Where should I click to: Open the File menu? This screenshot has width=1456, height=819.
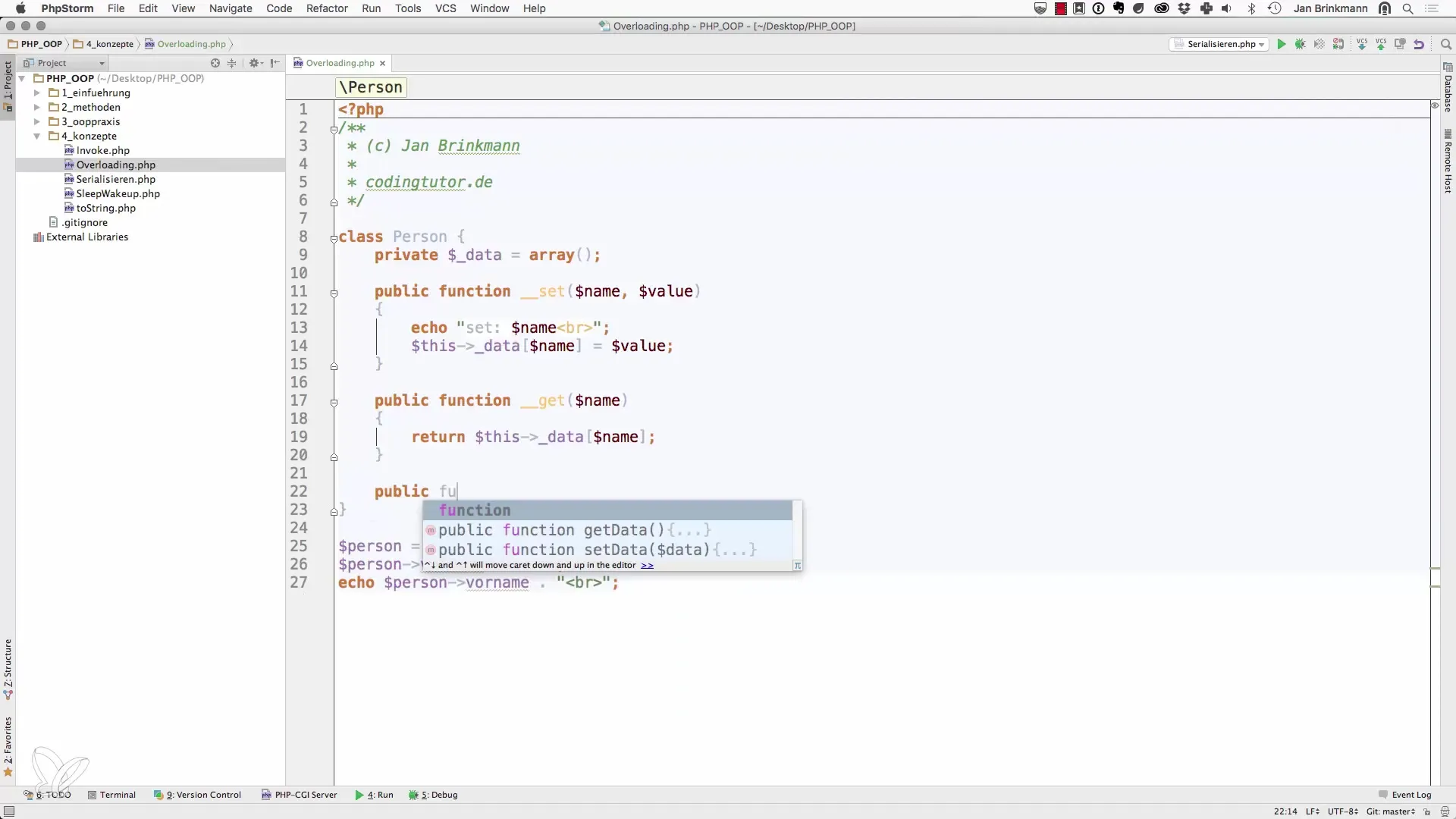116,8
